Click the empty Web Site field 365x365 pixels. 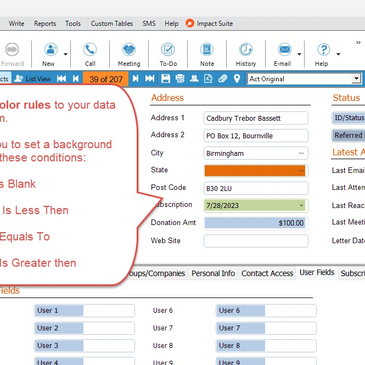point(256,241)
